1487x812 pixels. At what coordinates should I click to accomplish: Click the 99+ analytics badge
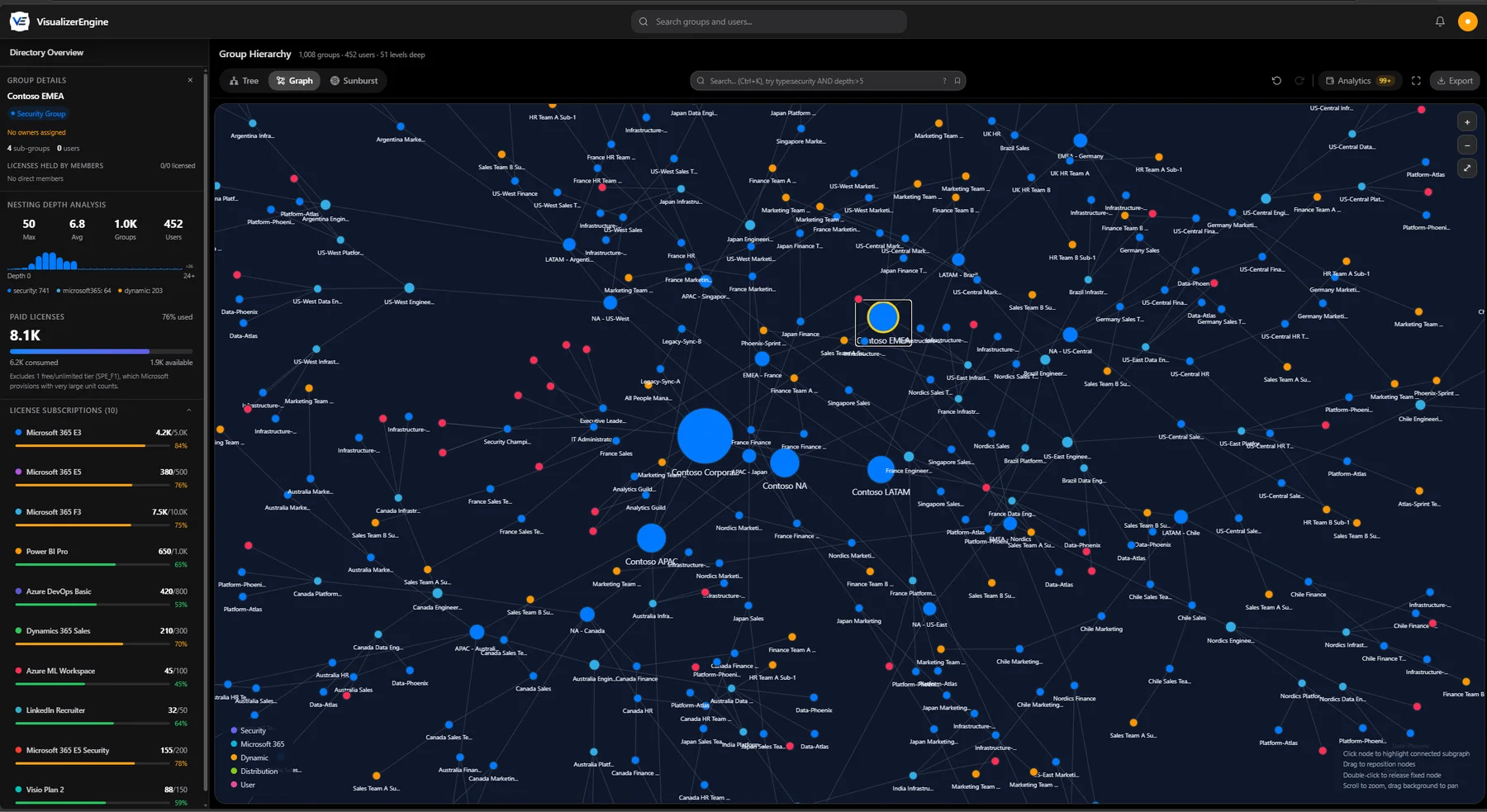tap(1385, 81)
